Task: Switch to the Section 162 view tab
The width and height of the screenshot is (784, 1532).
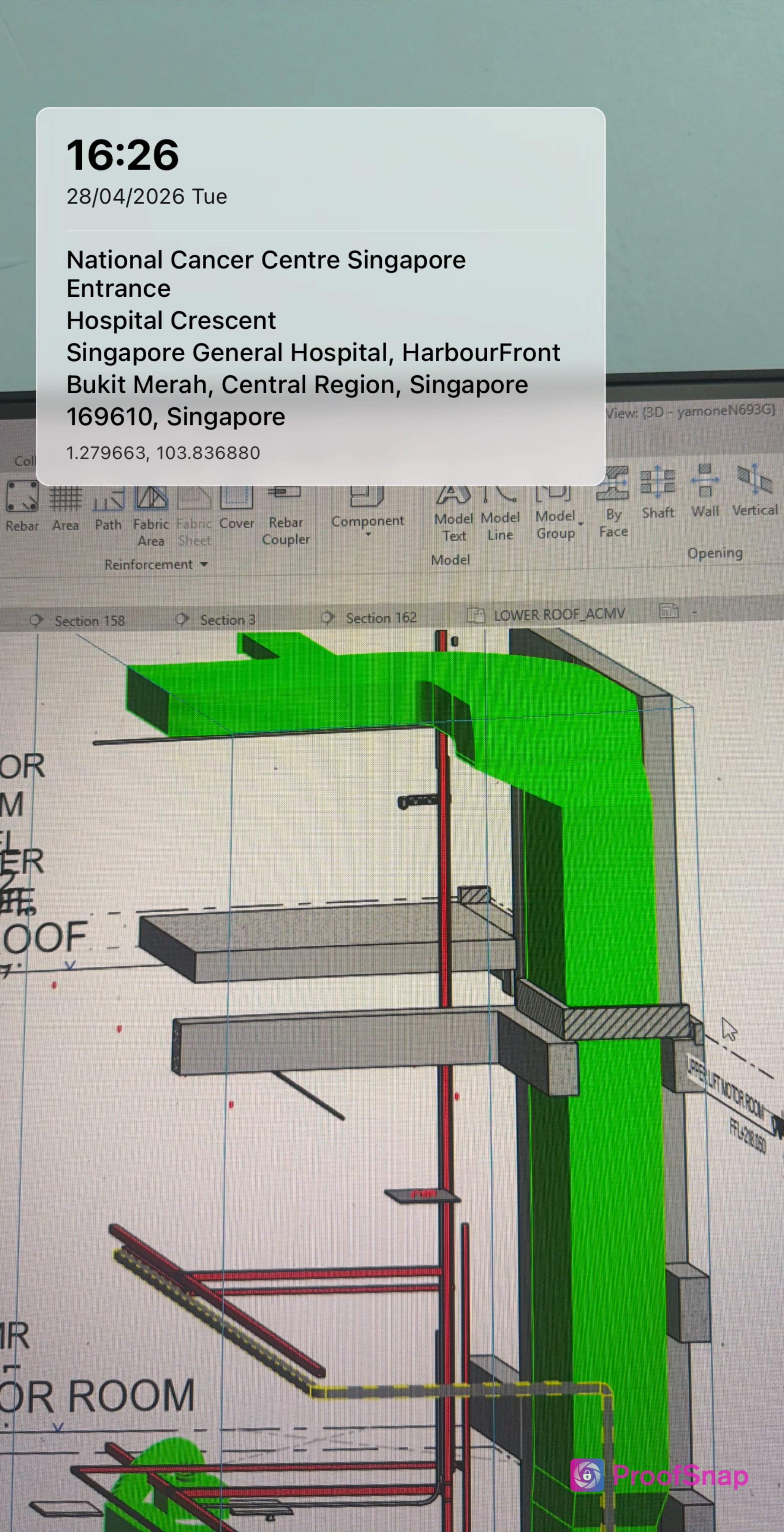Action: click(x=369, y=618)
